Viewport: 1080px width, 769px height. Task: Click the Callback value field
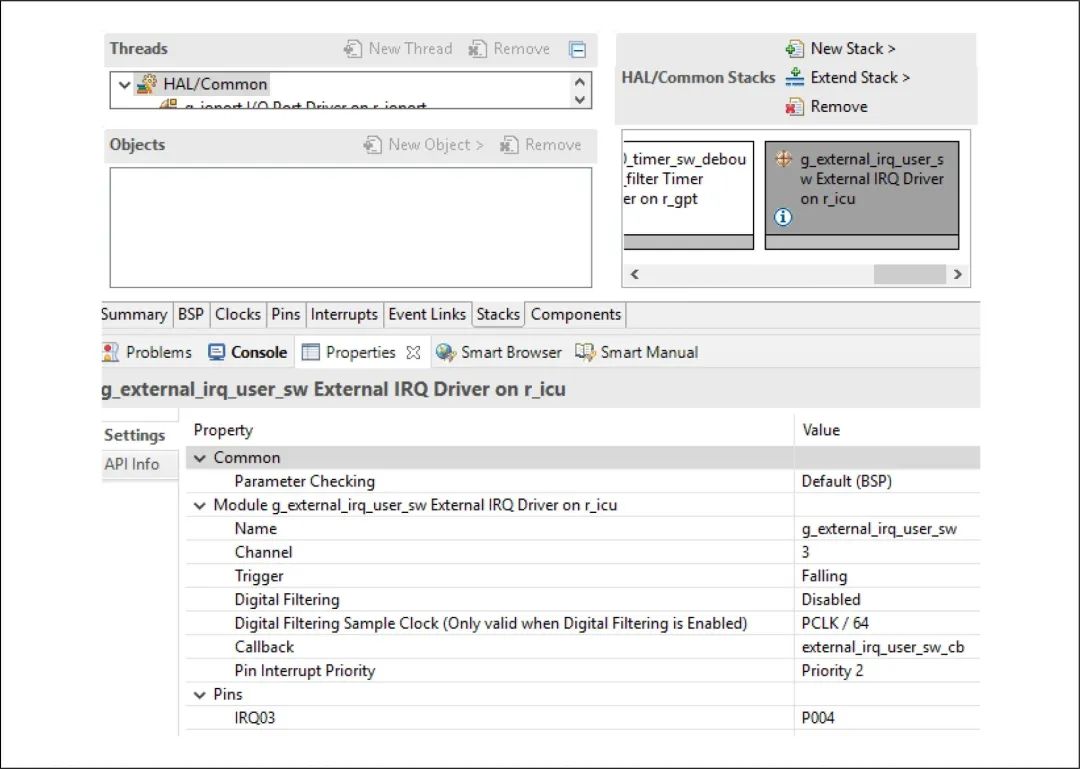click(882, 647)
